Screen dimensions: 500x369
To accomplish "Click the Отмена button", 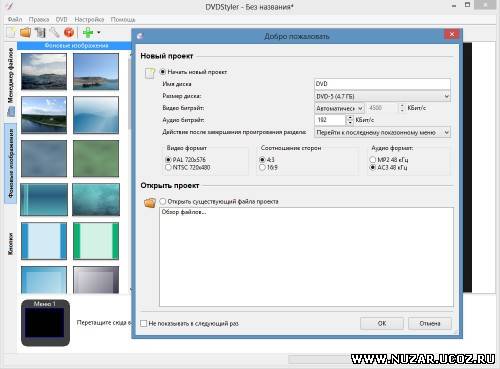I will (430, 323).
